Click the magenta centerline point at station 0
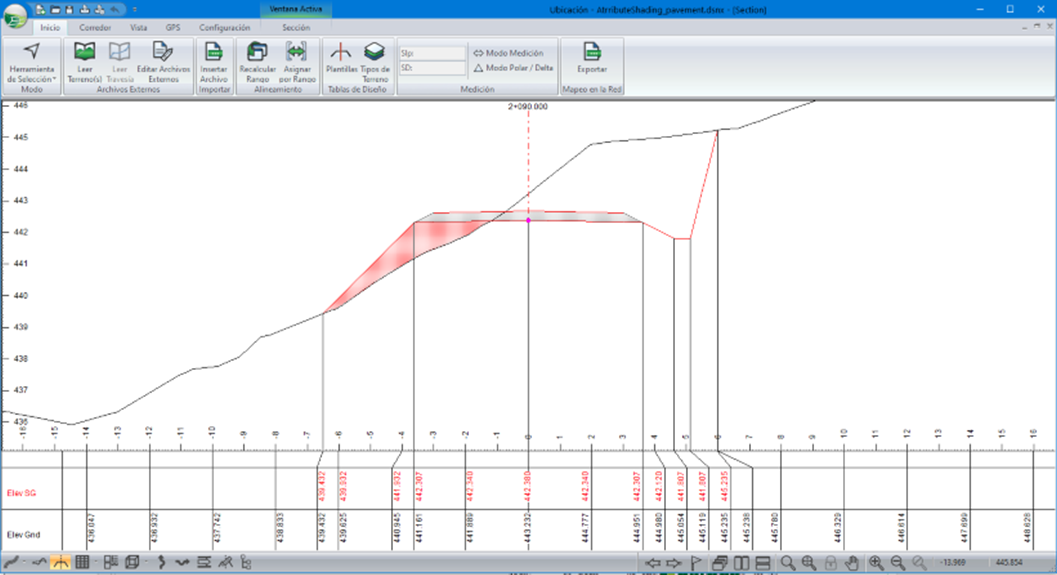This screenshot has width=1057, height=575. coord(528,220)
